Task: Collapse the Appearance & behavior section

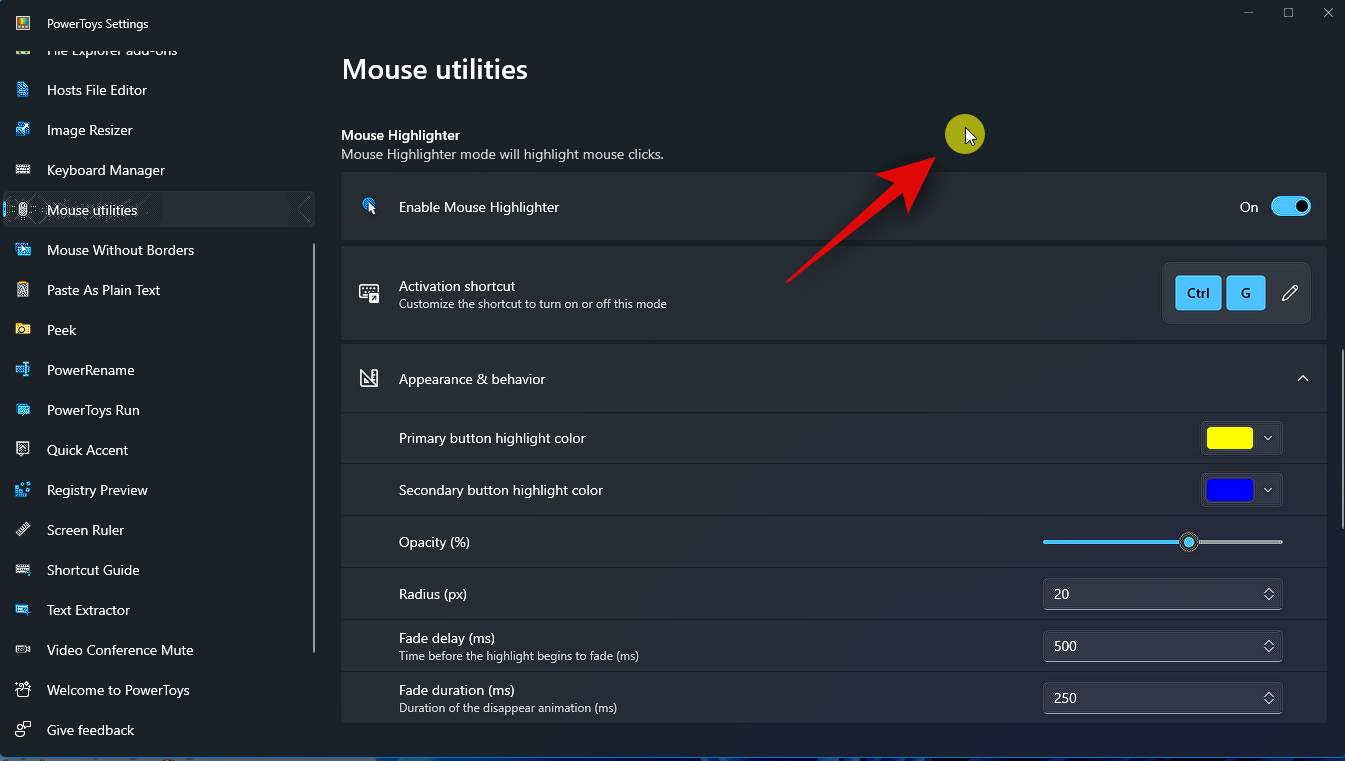Action: click(x=1302, y=379)
